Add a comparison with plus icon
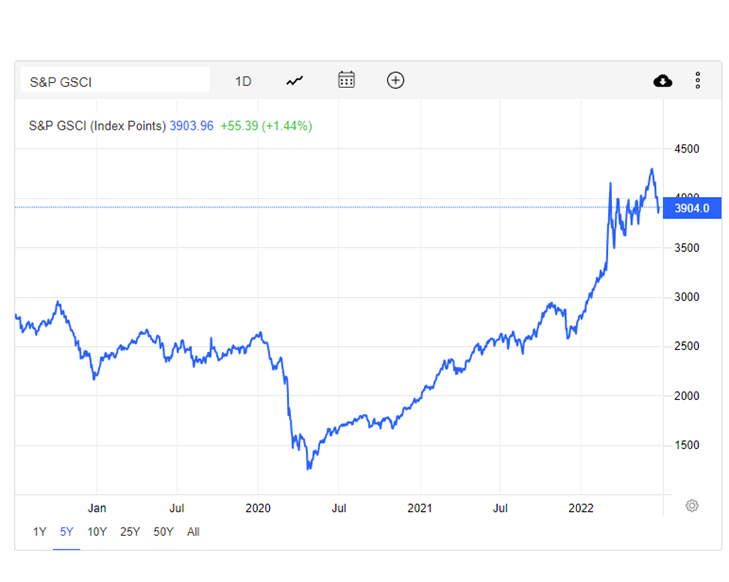729x582 pixels. point(395,80)
